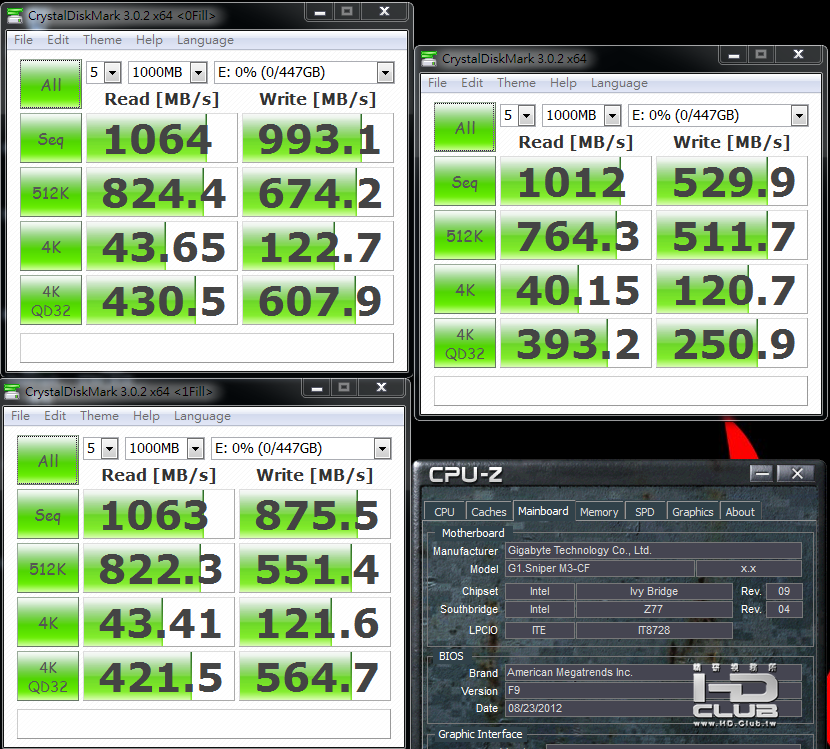The width and height of the screenshot is (830, 749).
Task: Click All button in CrystalDiskMark window without Fill label
Action: coord(465,127)
